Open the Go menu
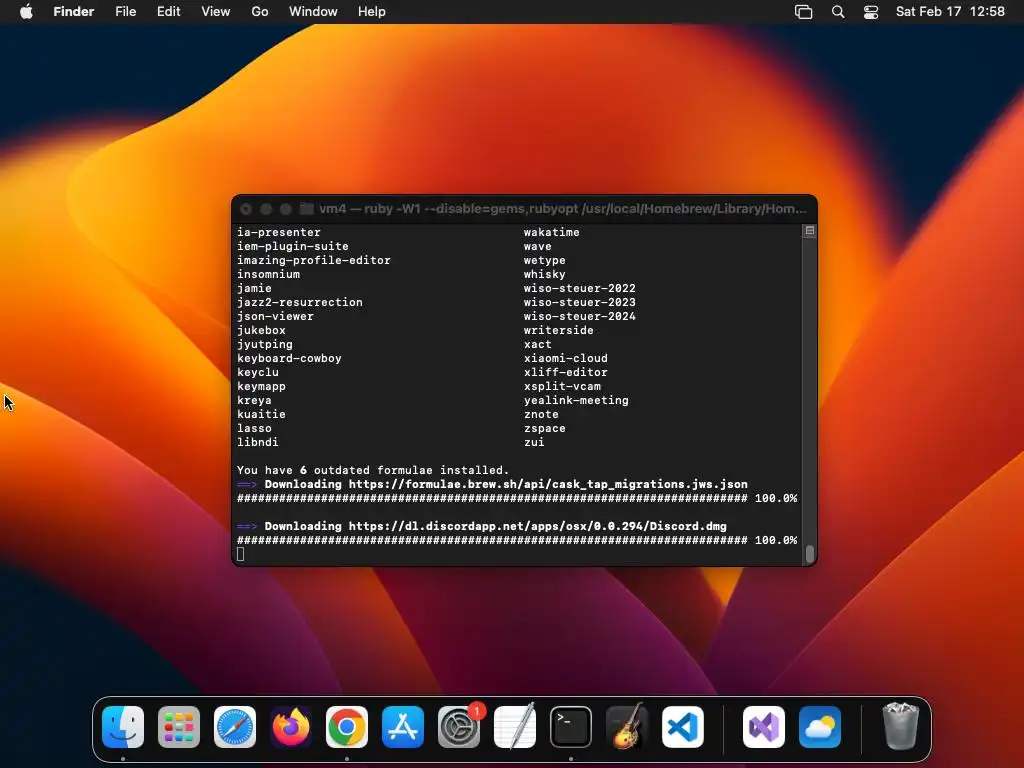This screenshot has height=768, width=1024. tap(260, 12)
